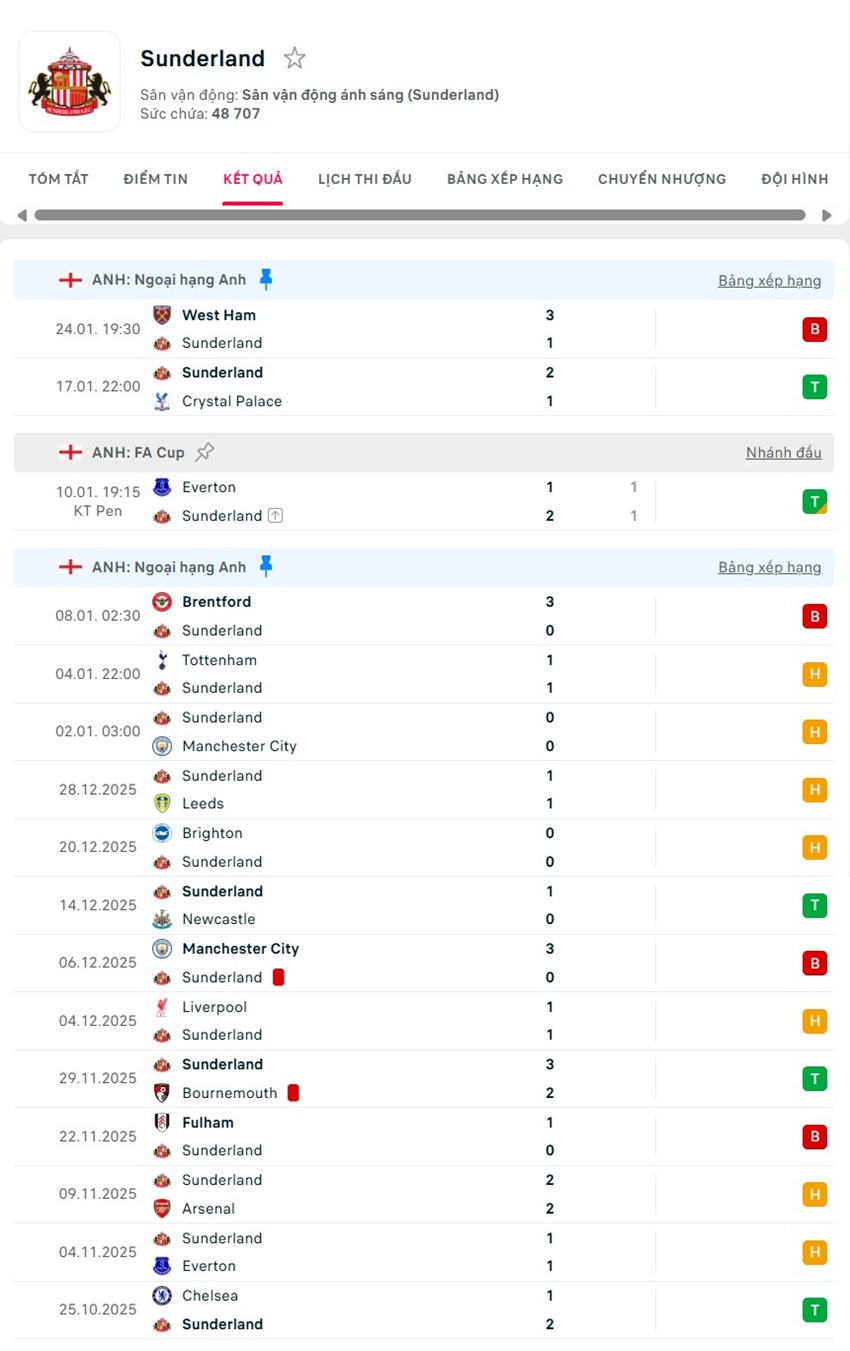Screen dimensions: 850x1351
Task: Click the right scroll arrow on the tab bar
Action: coord(827,214)
